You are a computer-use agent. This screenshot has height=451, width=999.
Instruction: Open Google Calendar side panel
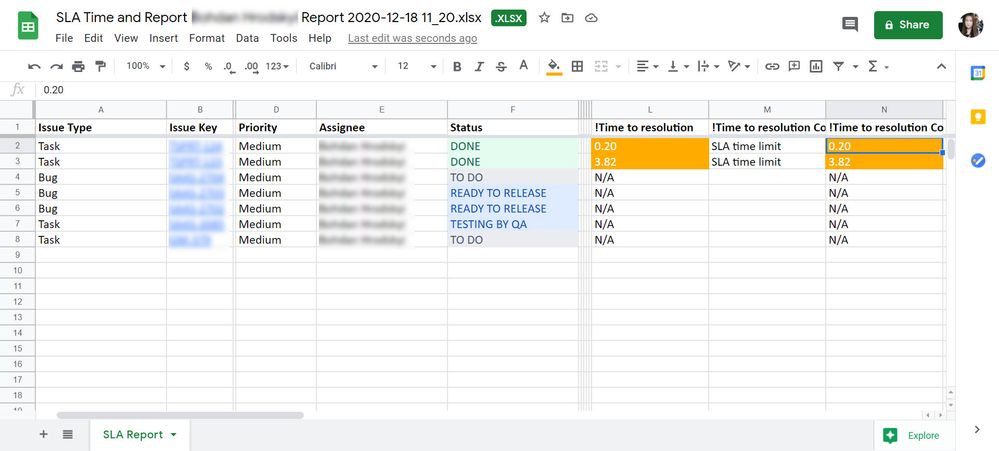[x=978, y=73]
